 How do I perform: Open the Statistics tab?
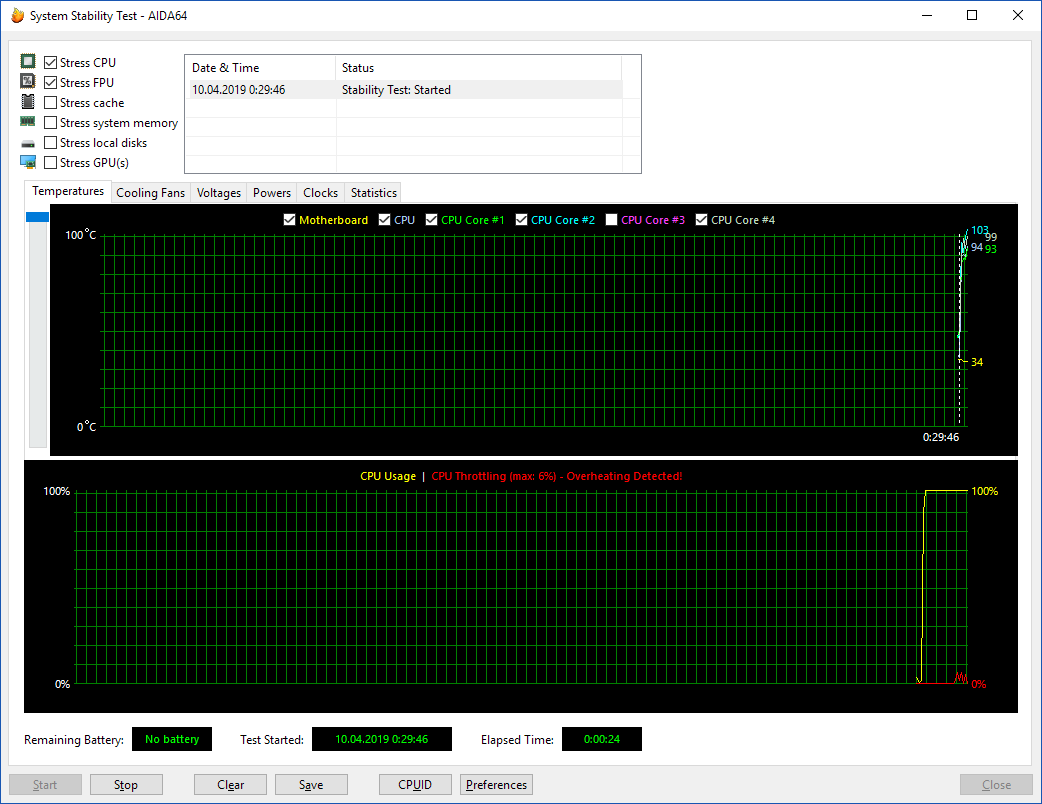point(373,193)
